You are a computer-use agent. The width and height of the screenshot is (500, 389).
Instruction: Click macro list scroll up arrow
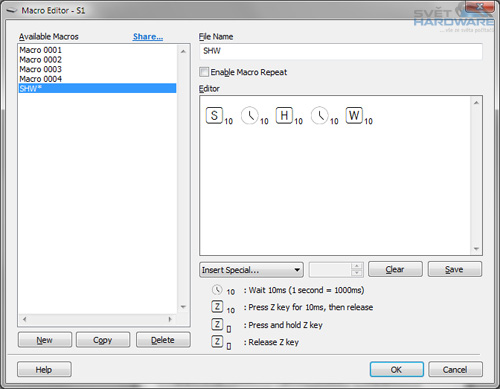point(183,51)
